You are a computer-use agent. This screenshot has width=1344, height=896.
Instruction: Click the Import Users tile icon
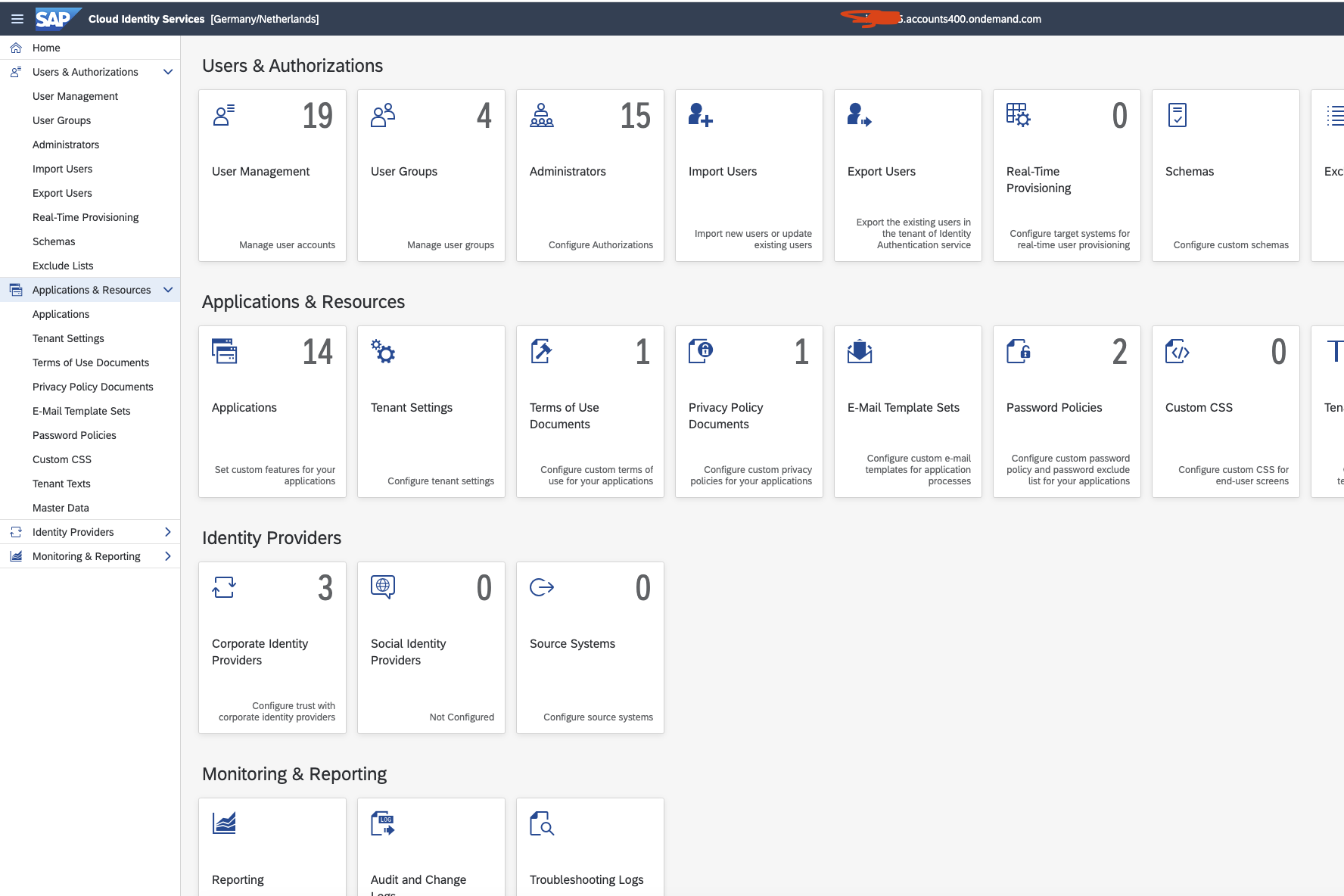(701, 115)
